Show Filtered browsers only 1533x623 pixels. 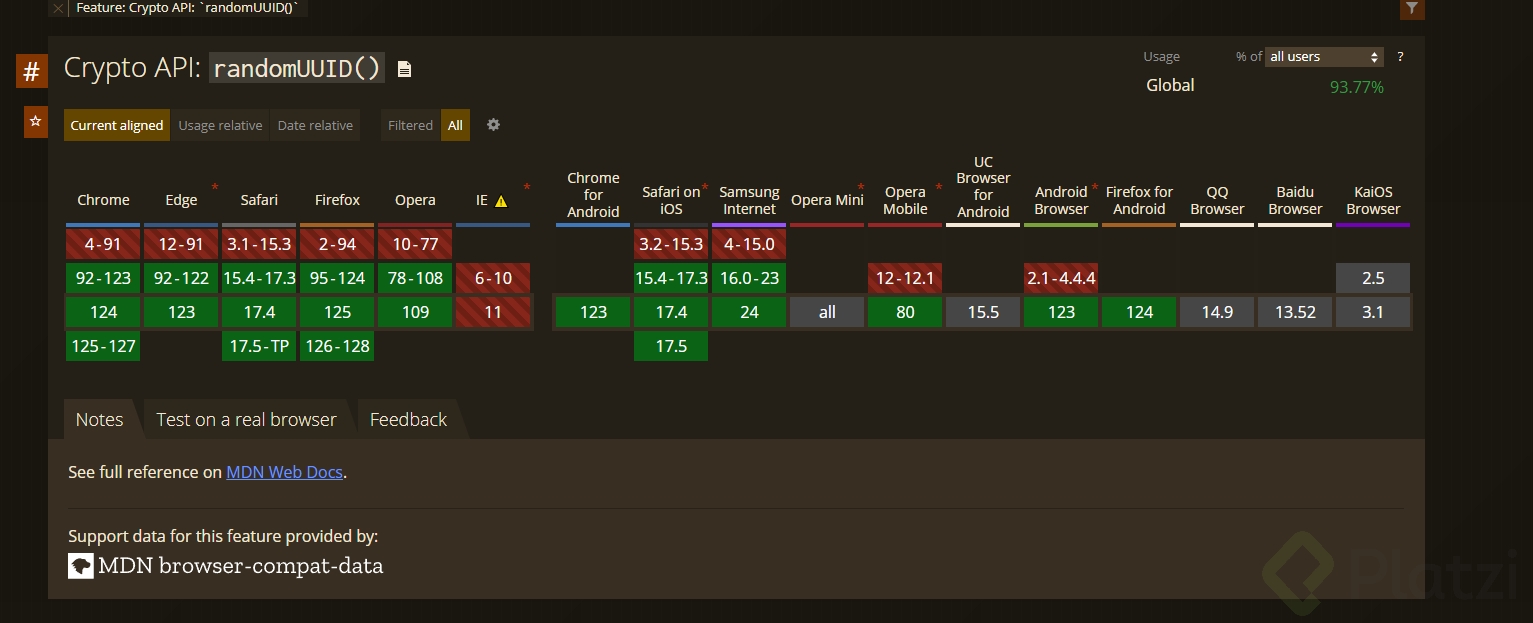tap(410, 125)
